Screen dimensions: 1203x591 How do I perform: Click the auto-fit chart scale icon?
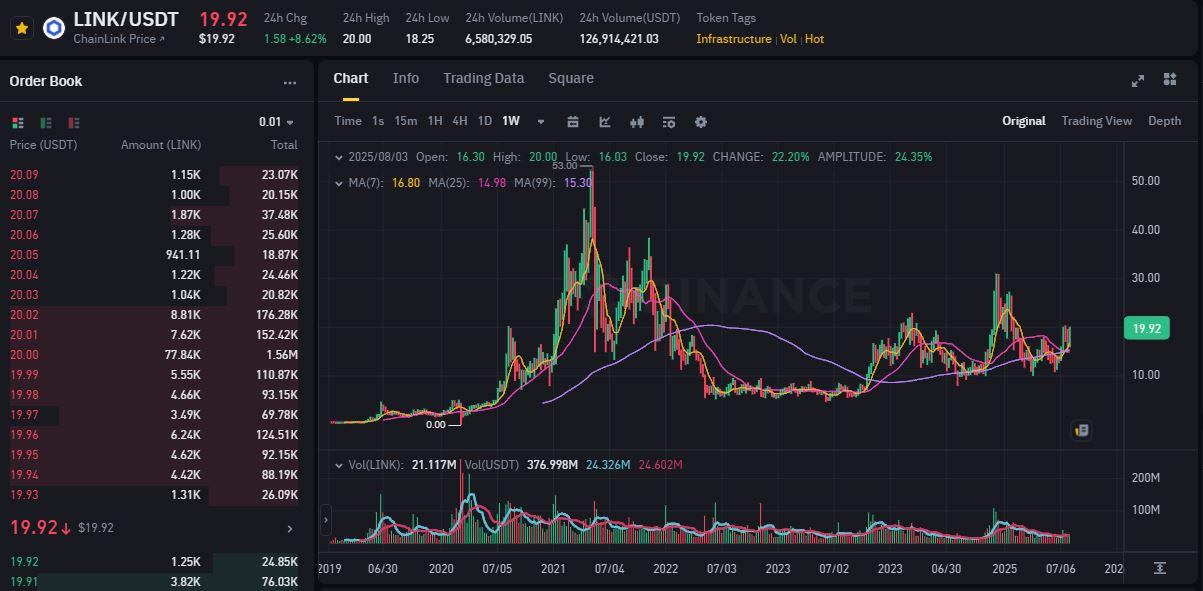pos(1160,568)
